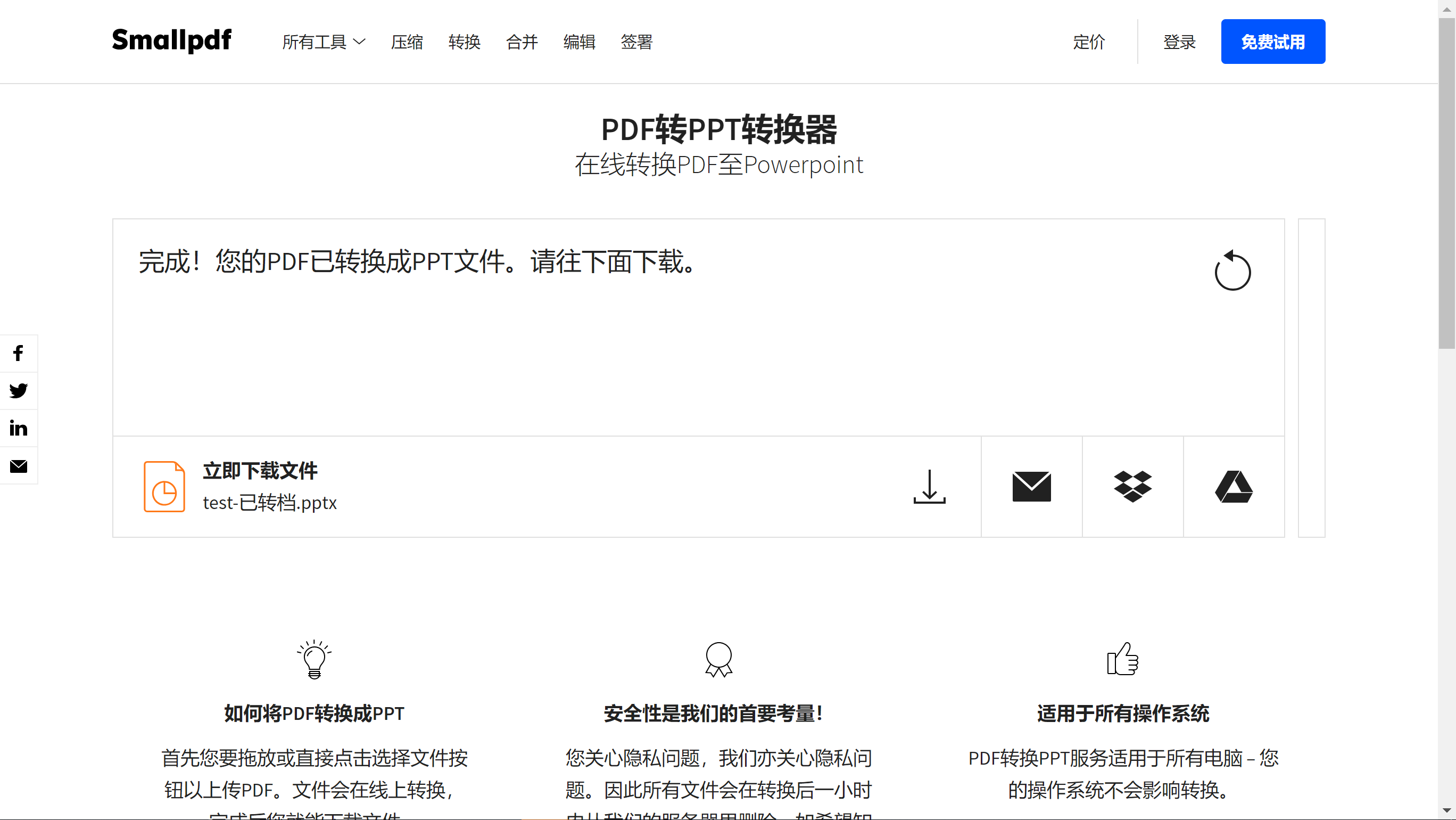The image size is (1456, 820).
Task: Click the PDF转PPT转换器 page title
Action: coord(719,129)
